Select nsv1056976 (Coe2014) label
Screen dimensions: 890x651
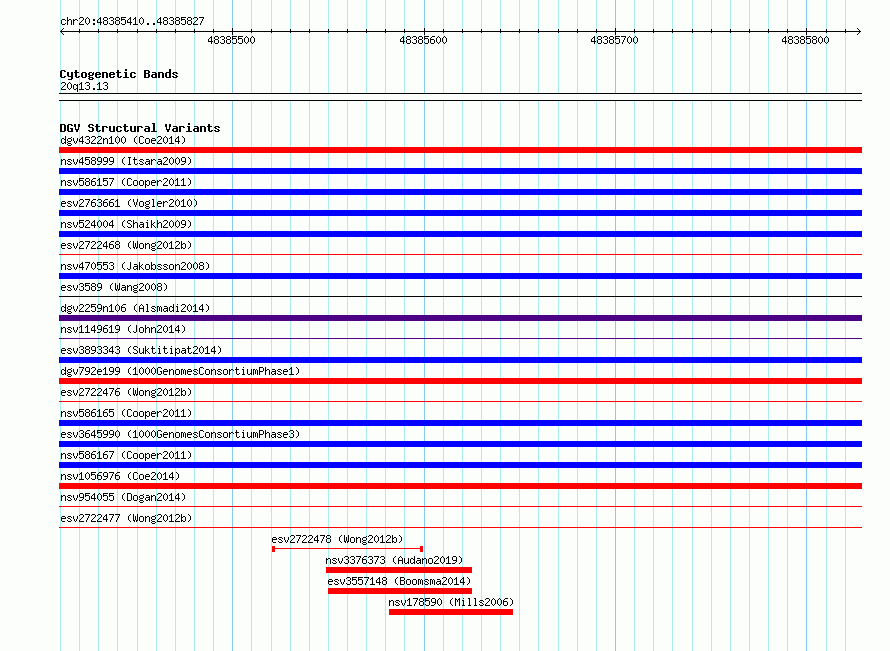point(120,476)
